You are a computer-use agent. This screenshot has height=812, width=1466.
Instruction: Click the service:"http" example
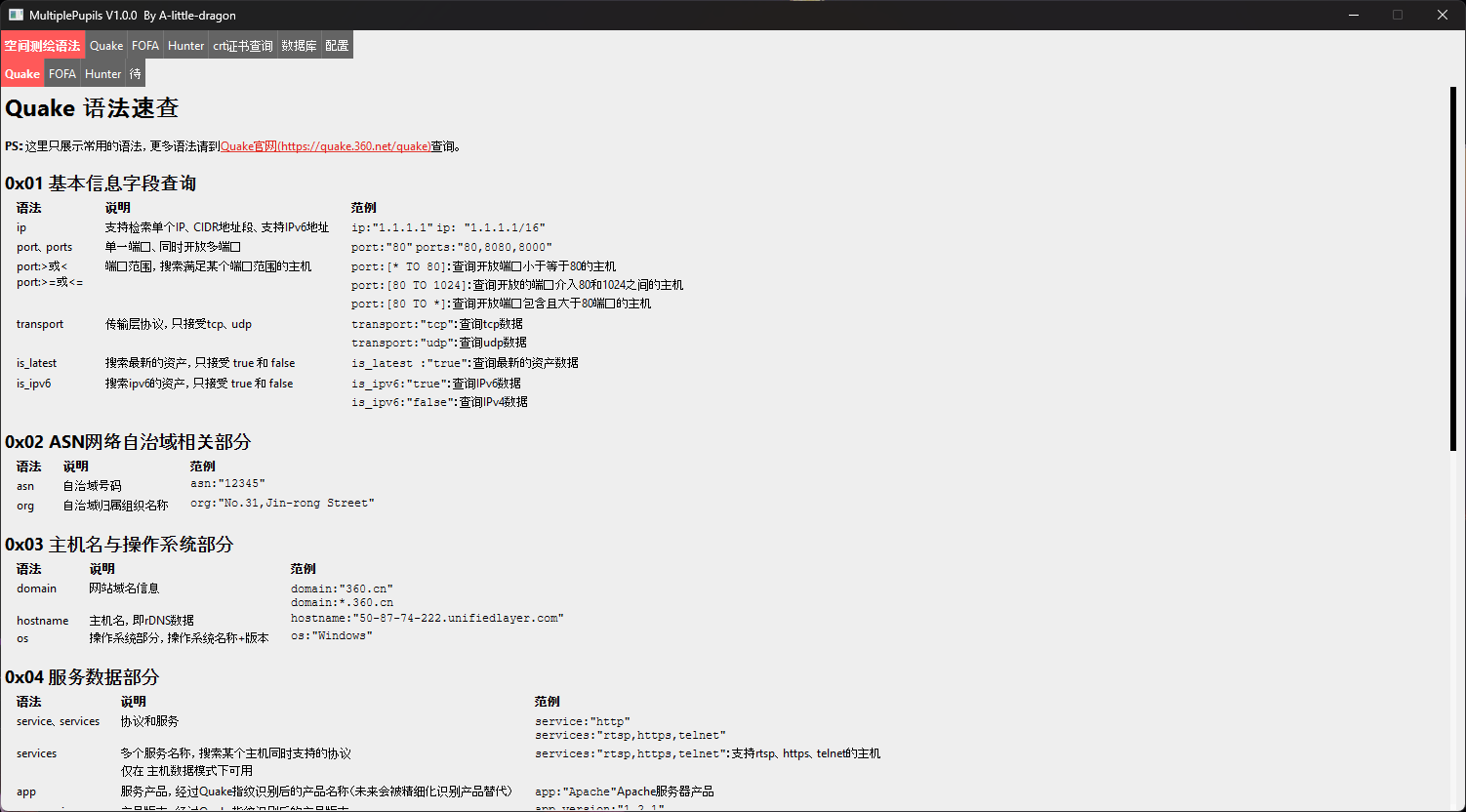click(583, 722)
